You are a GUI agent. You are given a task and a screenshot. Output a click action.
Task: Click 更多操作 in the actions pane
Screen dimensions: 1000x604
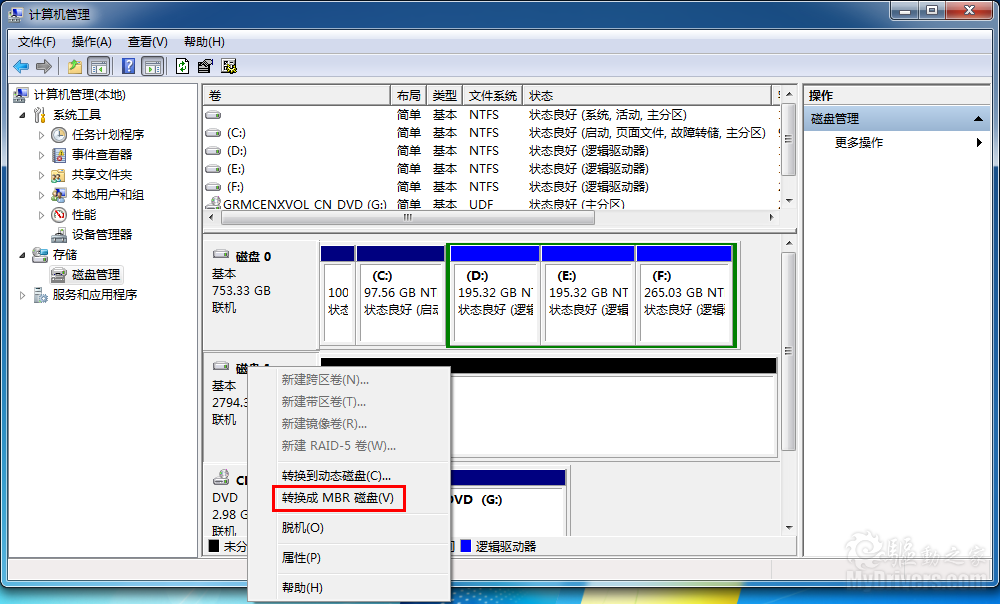pos(858,142)
